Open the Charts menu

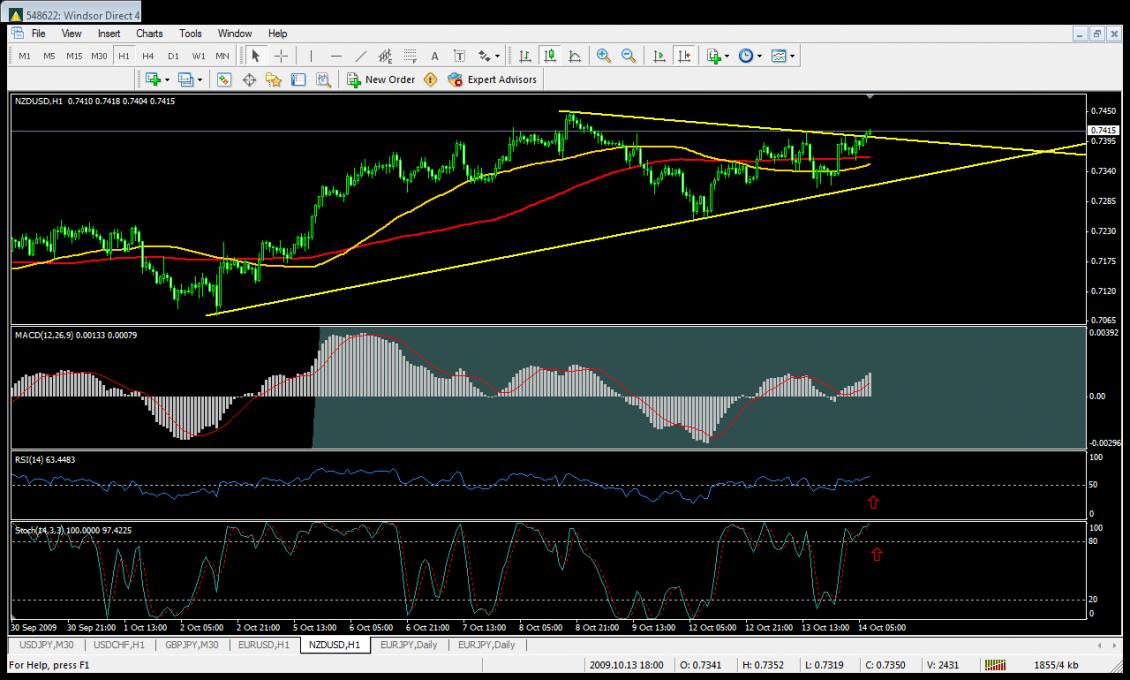pos(149,34)
